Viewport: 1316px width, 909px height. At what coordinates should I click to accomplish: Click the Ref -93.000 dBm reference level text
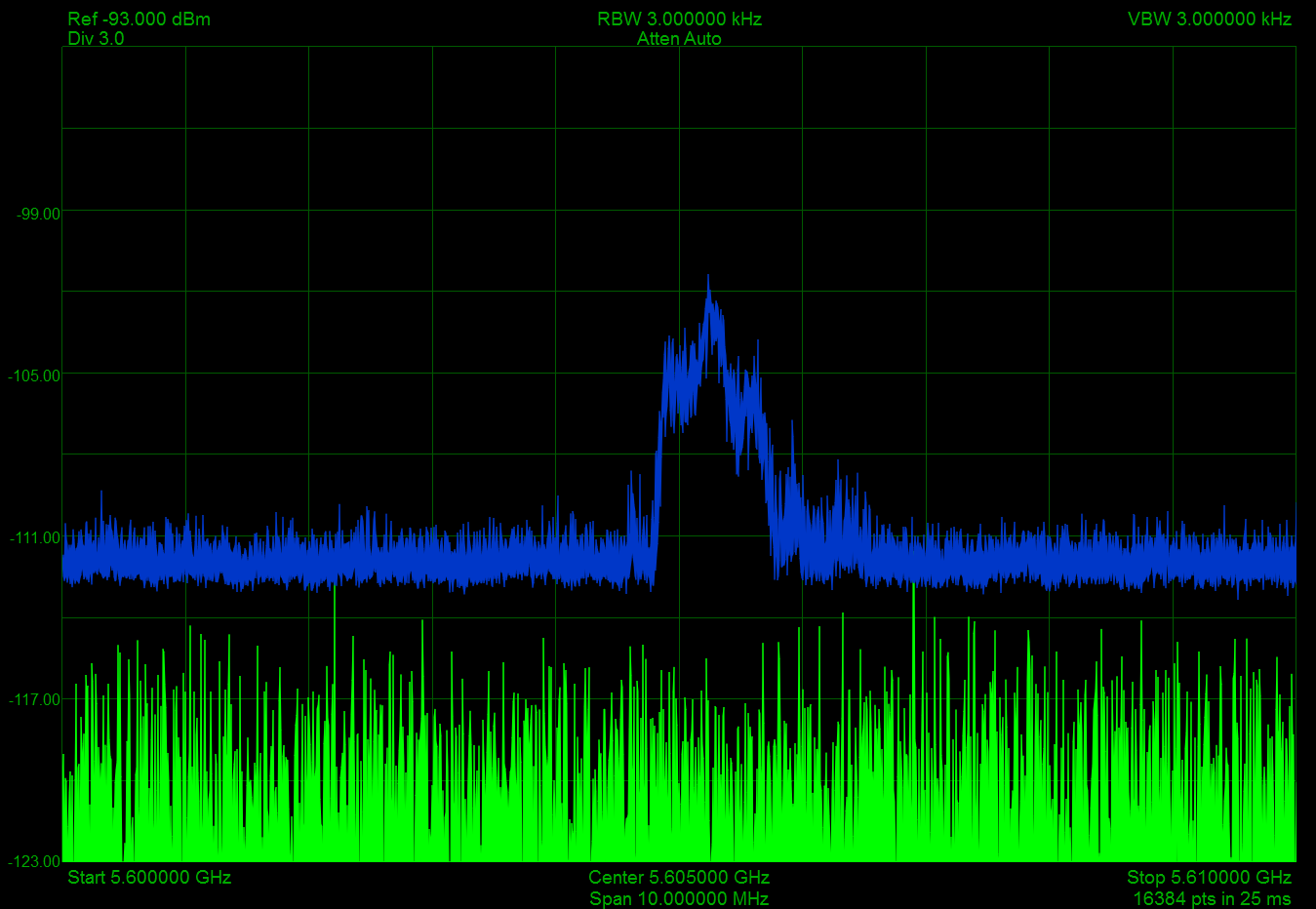139,19
